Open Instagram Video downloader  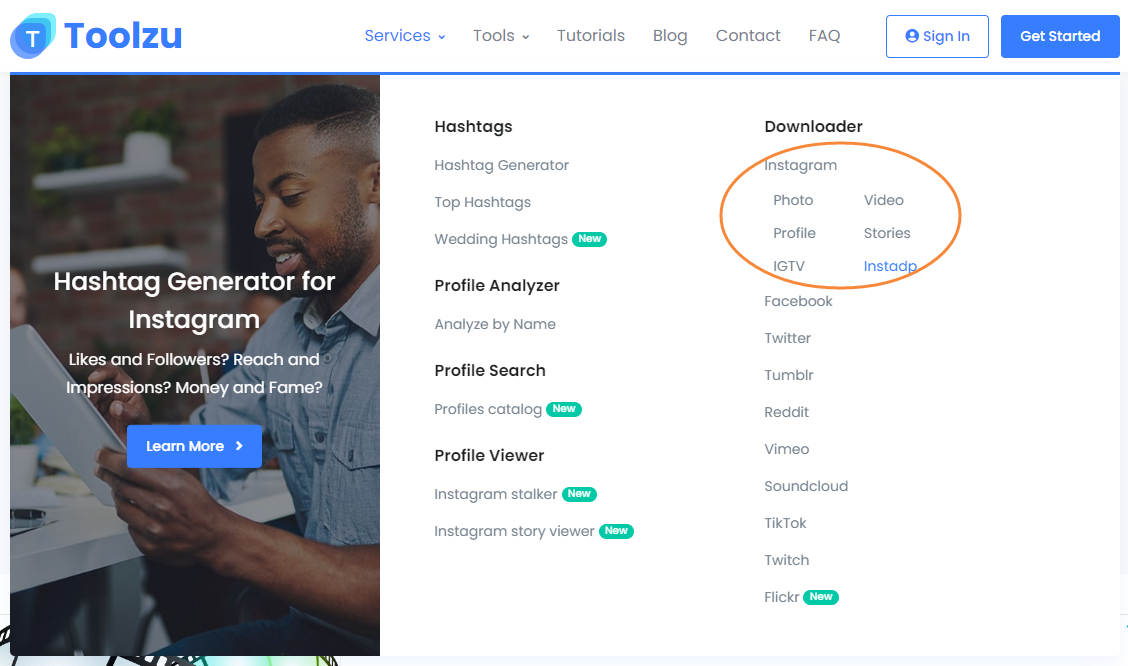883,200
